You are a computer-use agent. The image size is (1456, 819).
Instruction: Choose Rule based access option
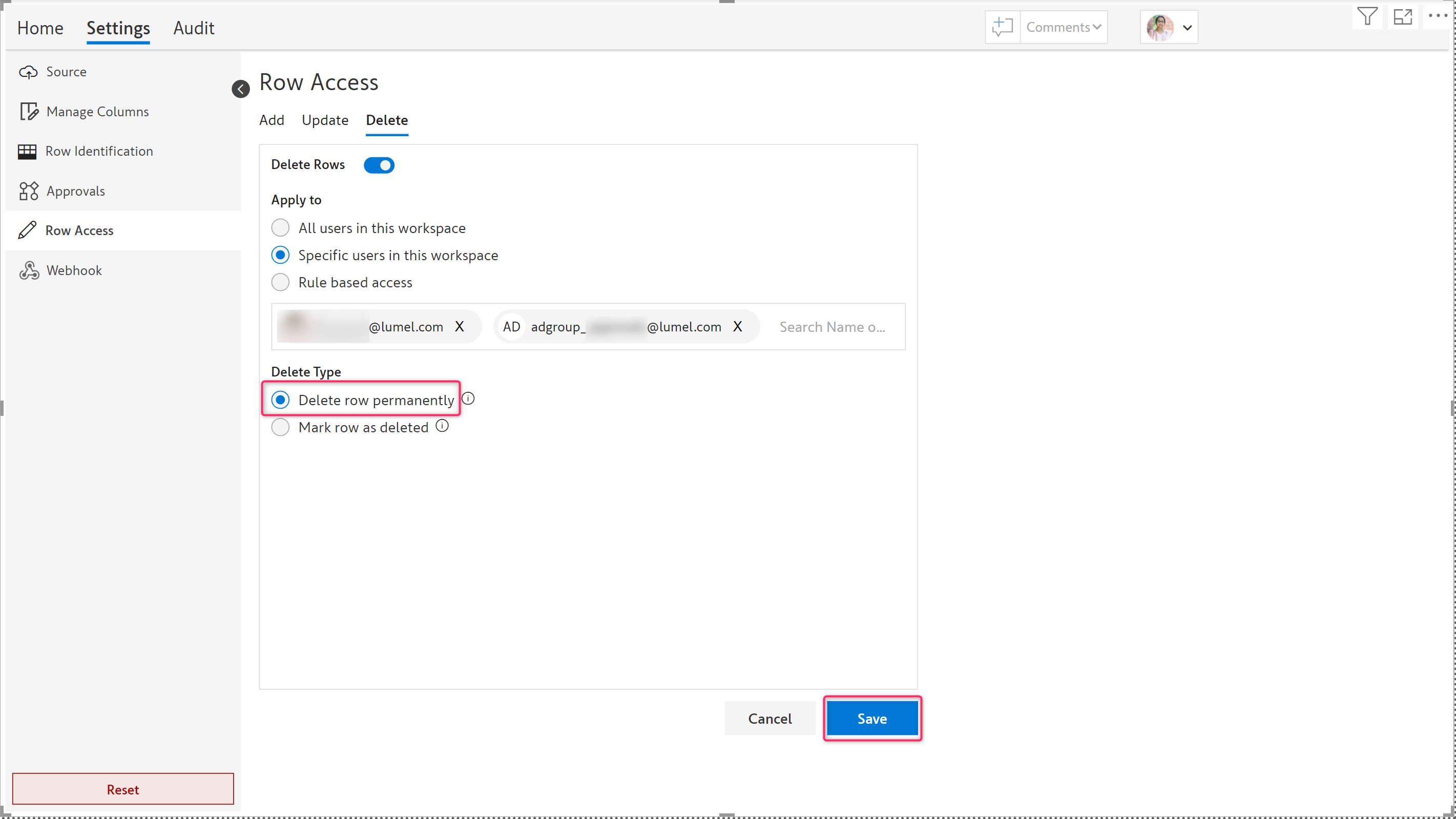(280, 282)
